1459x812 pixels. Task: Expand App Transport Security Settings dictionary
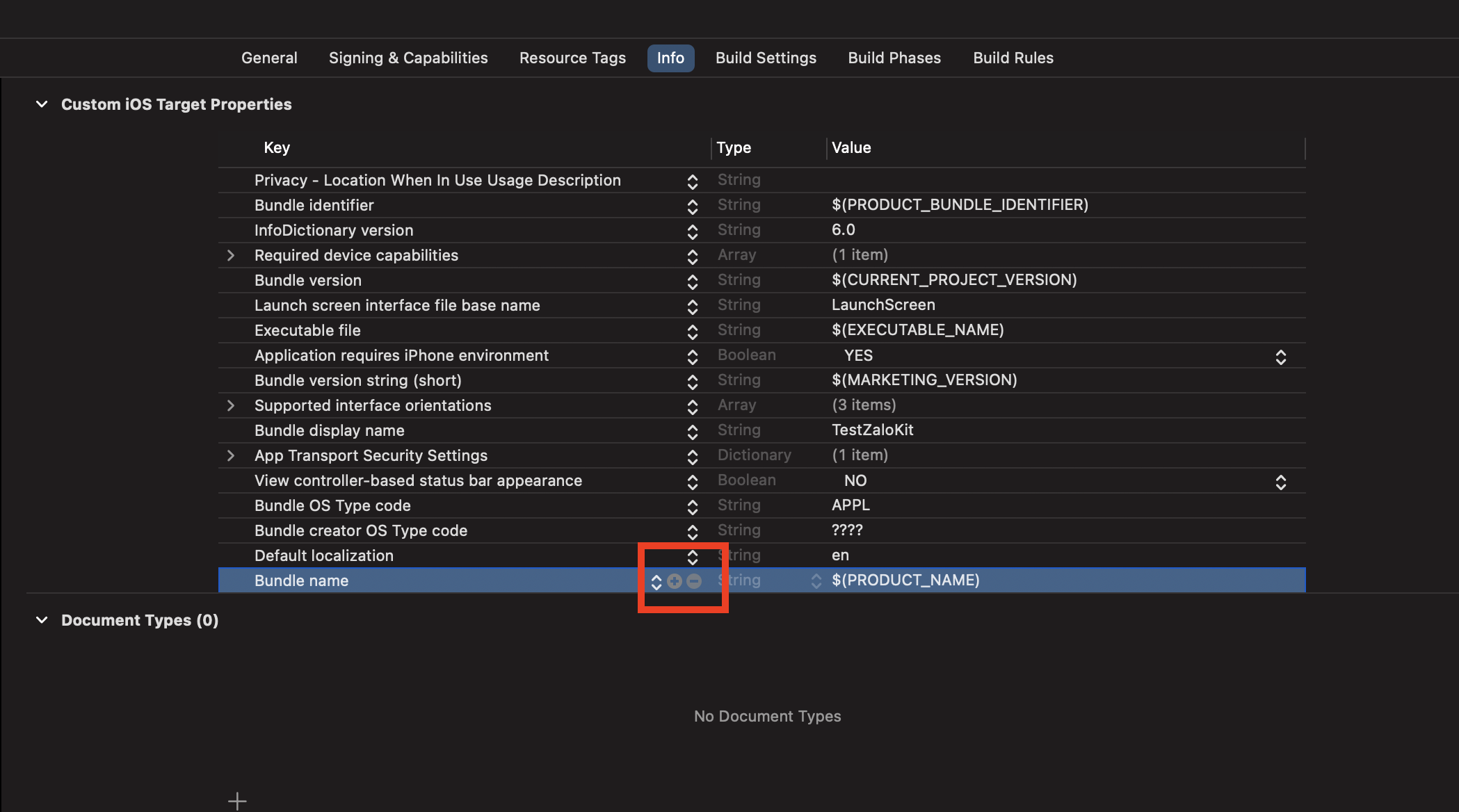coord(231,456)
